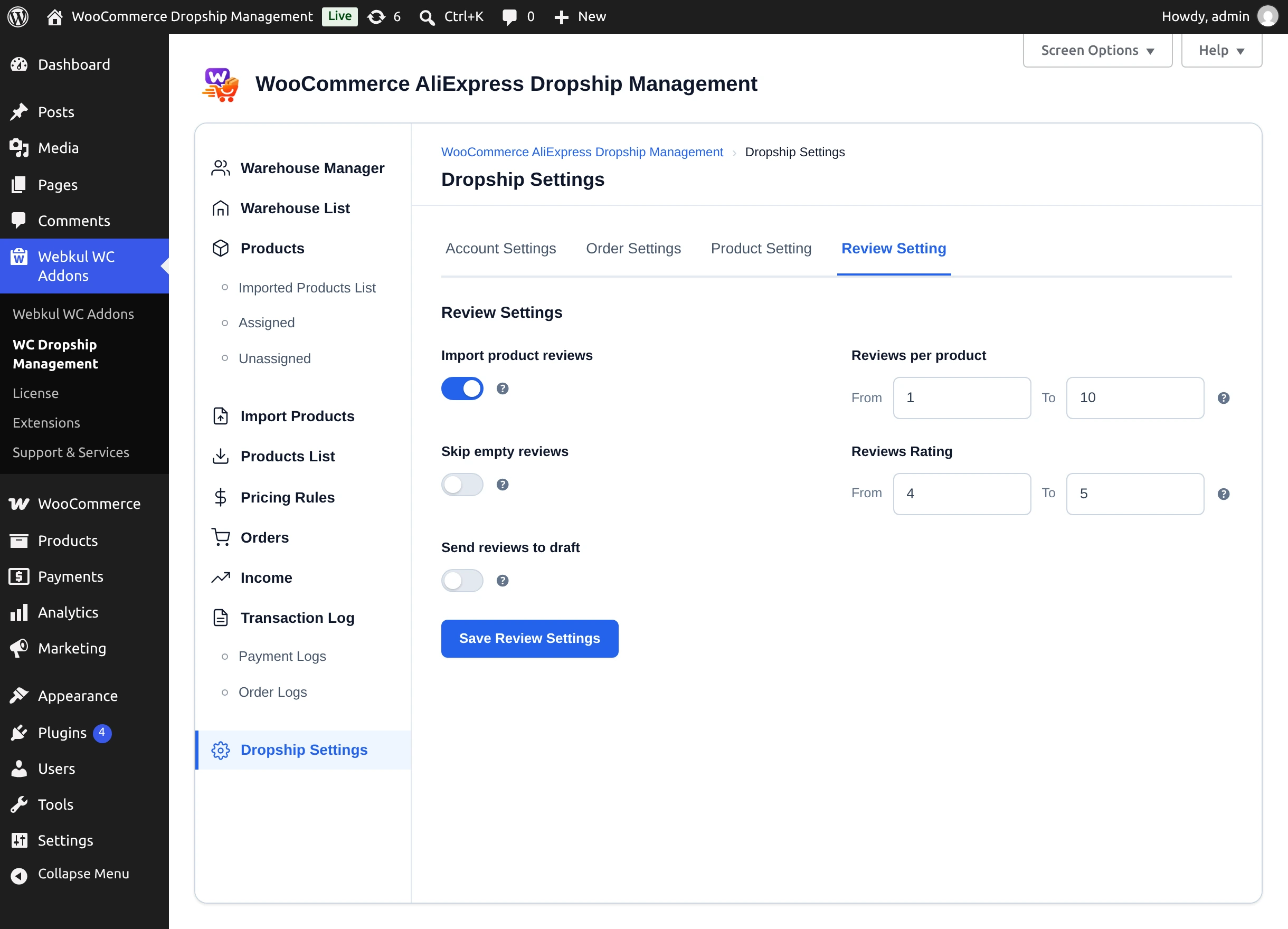The height and width of the screenshot is (929, 1288).
Task: Switch to the Order Settings tab
Action: pos(633,249)
